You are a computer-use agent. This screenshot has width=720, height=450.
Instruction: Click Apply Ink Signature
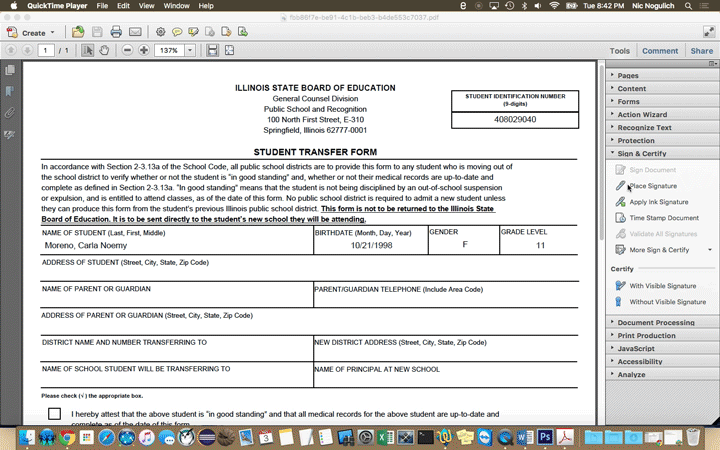(658, 202)
